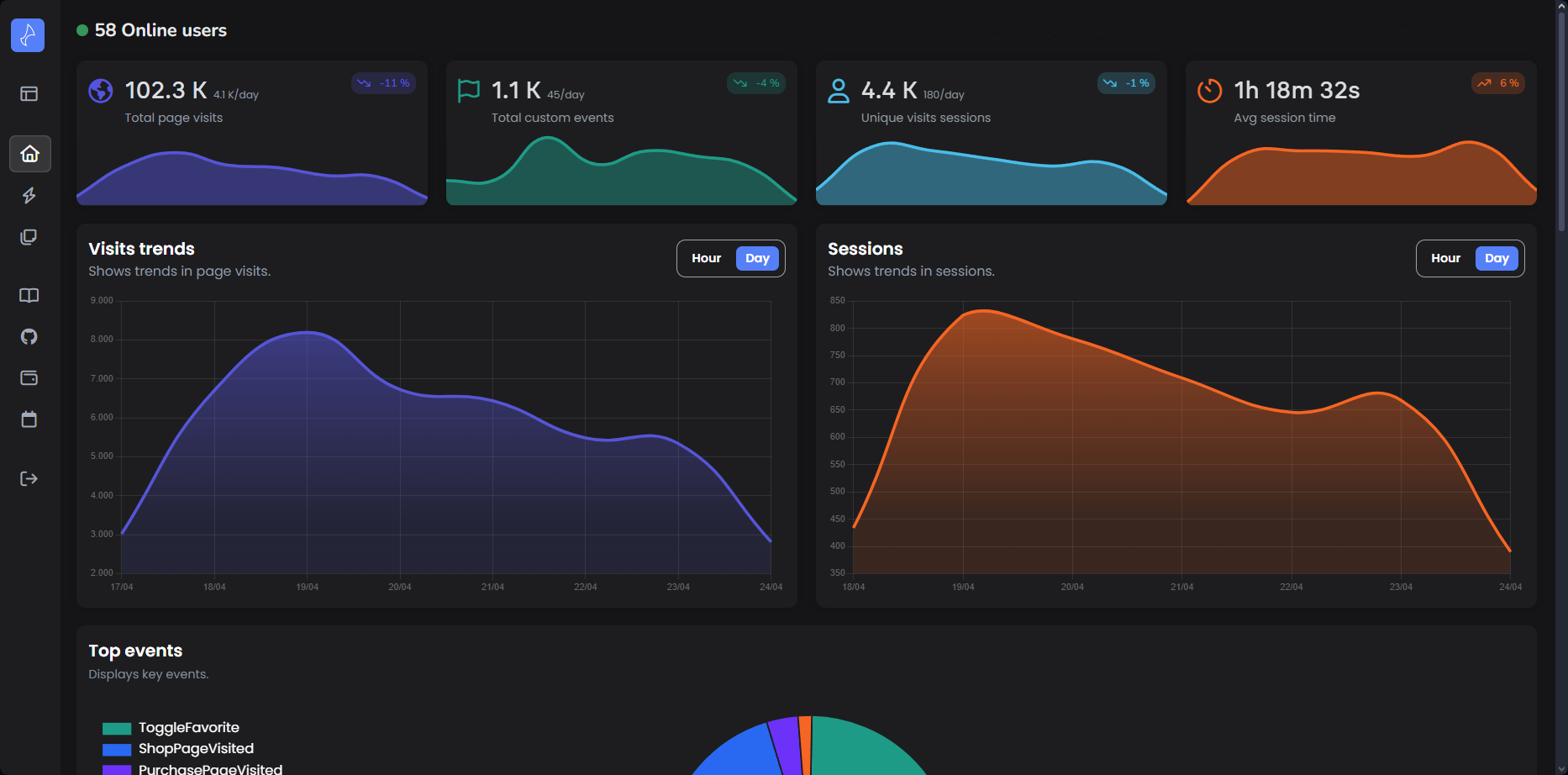This screenshot has width=1568, height=775.
Task: Open the documentation book icon
Action: click(x=29, y=296)
